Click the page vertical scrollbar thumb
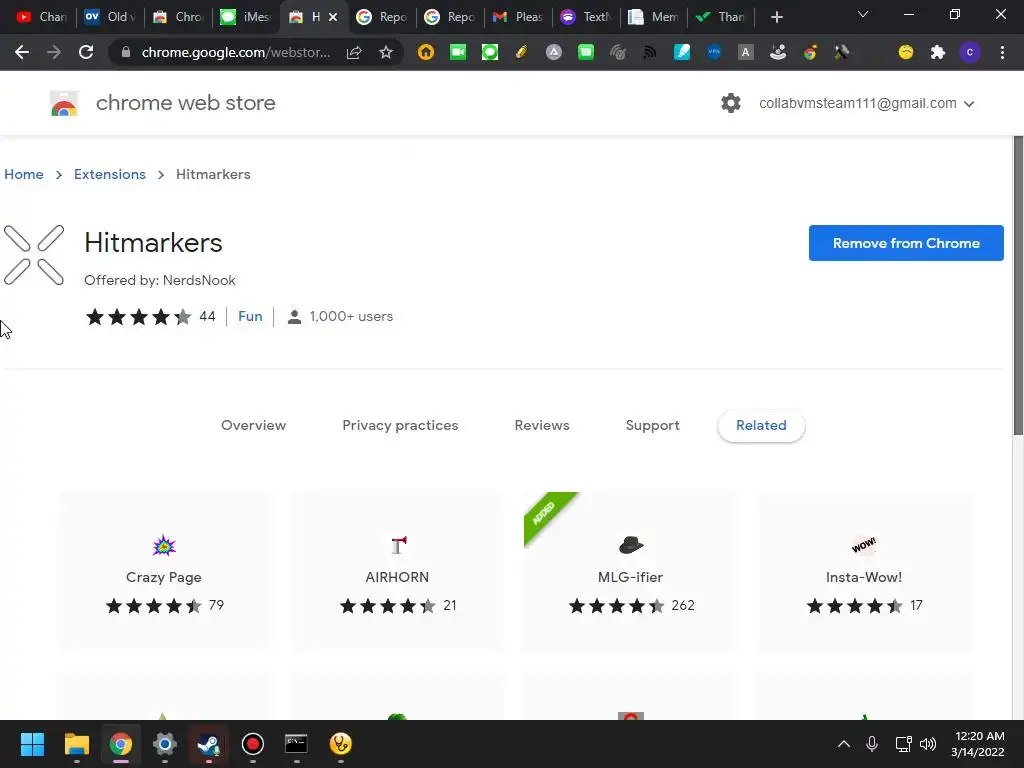Viewport: 1024px width, 768px height. tap(1017, 285)
